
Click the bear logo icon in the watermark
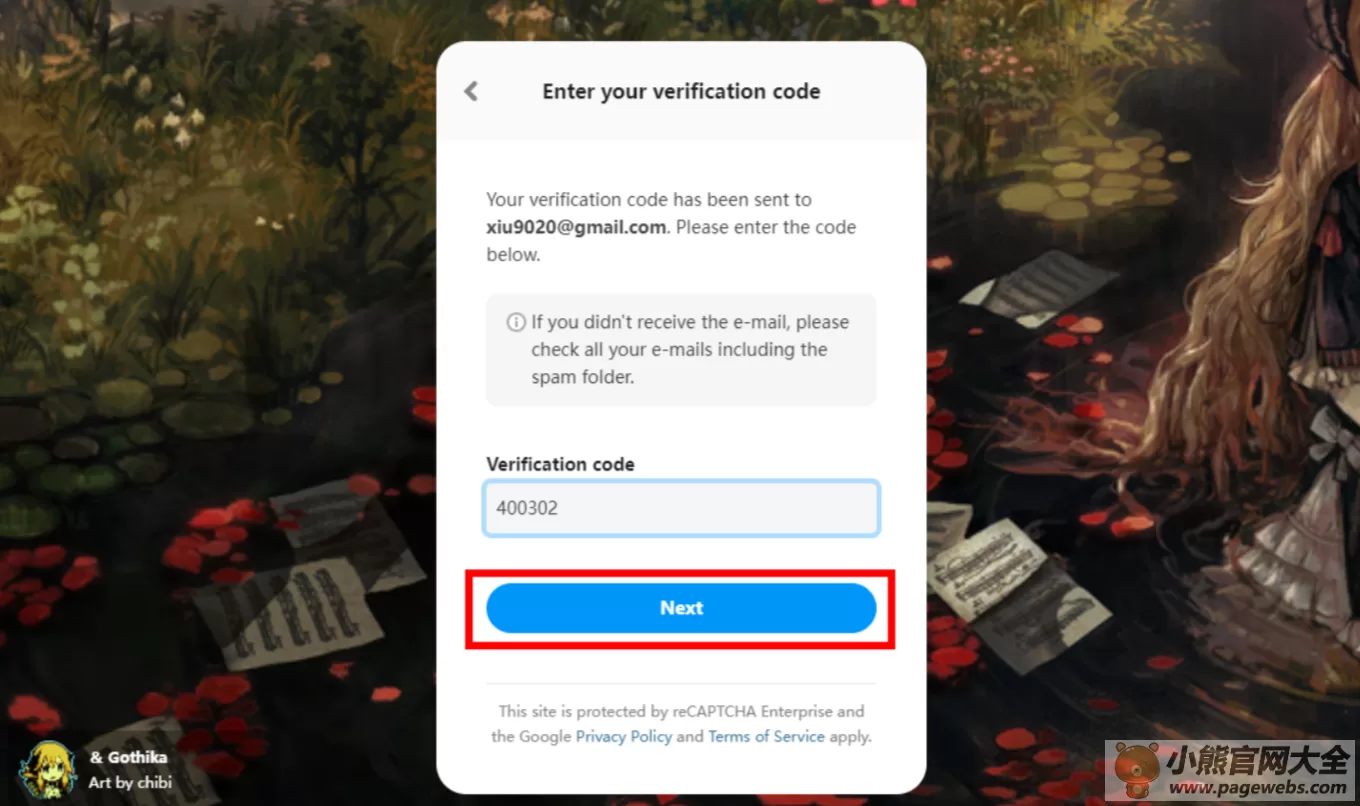(1135, 769)
